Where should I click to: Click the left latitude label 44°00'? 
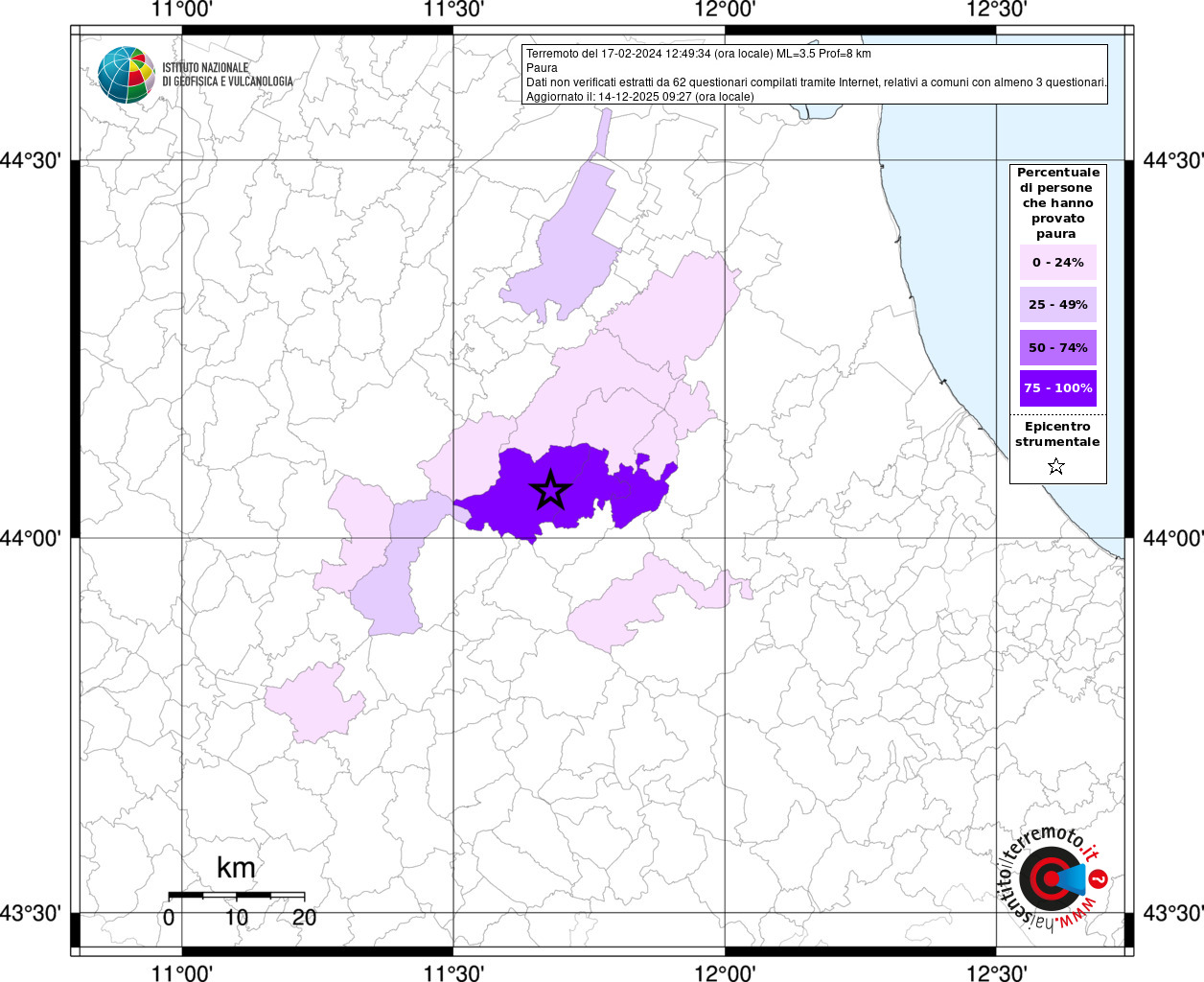31,538
